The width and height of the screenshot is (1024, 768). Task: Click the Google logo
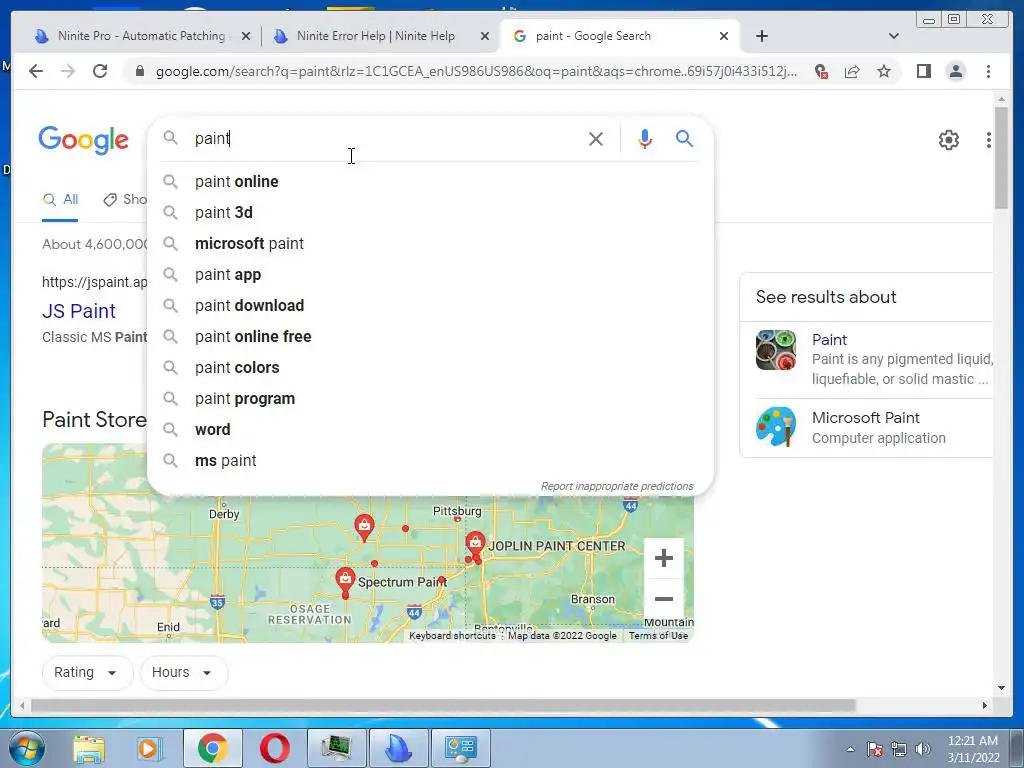pos(84,140)
